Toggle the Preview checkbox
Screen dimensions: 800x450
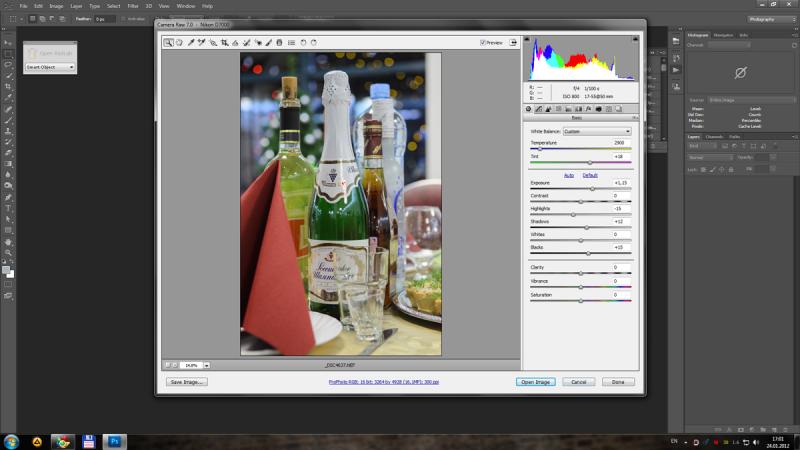[x=483, y=43]
